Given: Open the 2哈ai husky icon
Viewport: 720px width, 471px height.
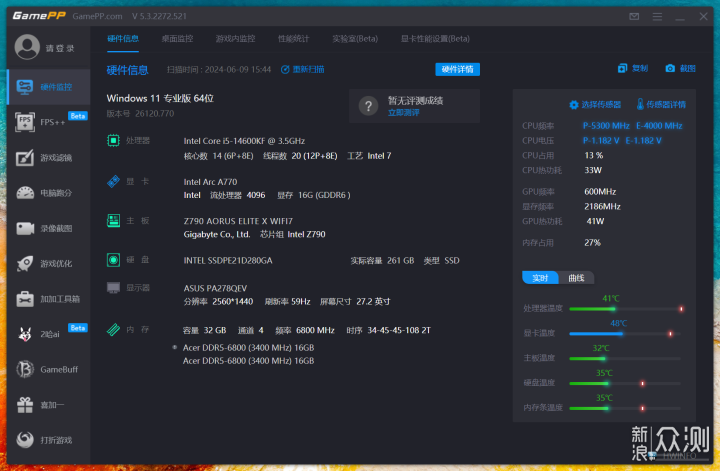Looking at the screenshot, I should coord(25,334).
